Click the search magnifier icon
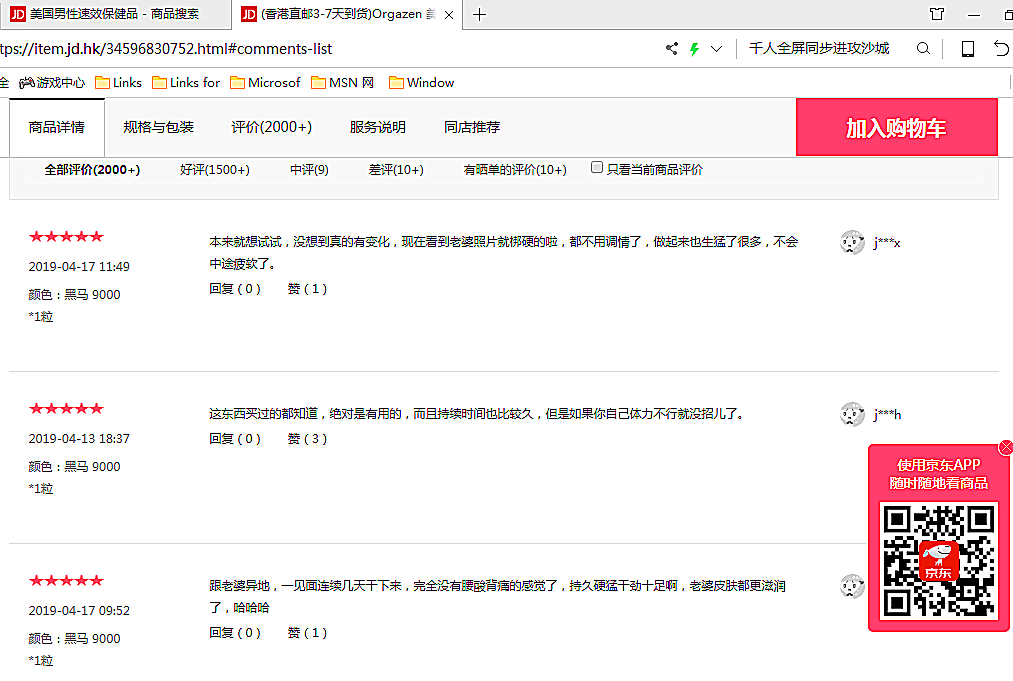This screenshot has width=1013, height=681. click(923, 49)
